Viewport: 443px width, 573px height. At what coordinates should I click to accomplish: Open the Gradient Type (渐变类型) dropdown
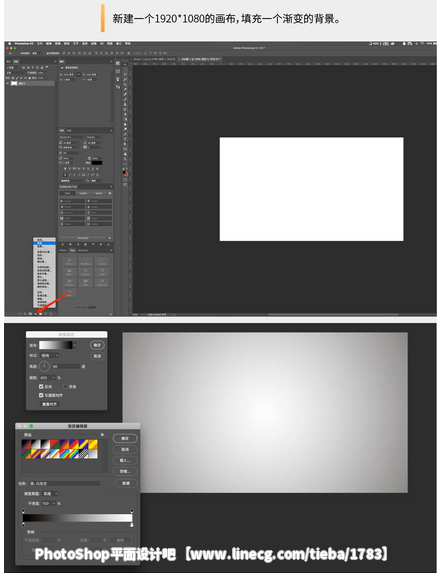[50, 494]
